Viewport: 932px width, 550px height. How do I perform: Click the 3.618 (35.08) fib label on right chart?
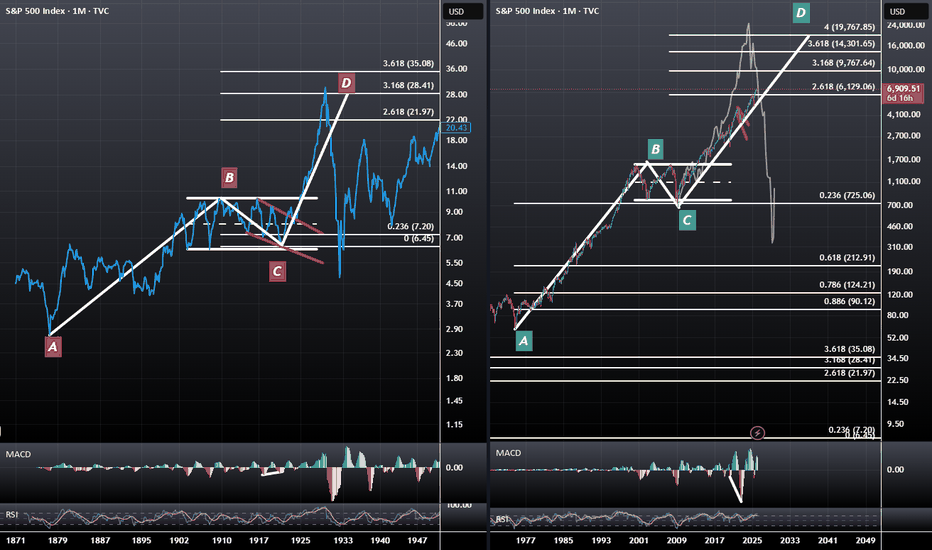pyautogui.click(x=849, y=349)
